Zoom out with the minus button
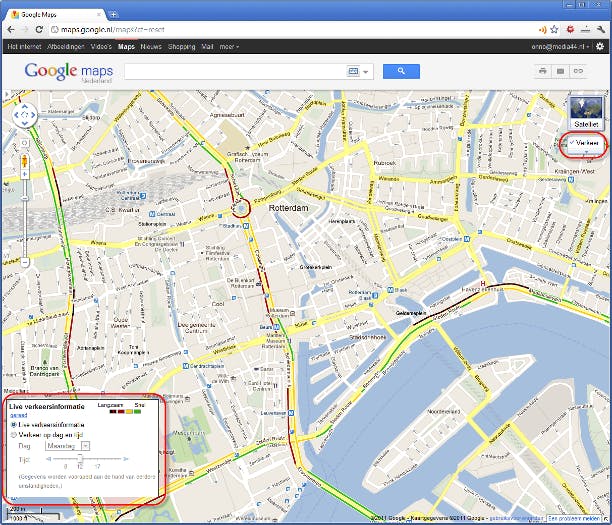Image resolution: width=612 pixels, height=525 pixels. [x=25, y=262]
